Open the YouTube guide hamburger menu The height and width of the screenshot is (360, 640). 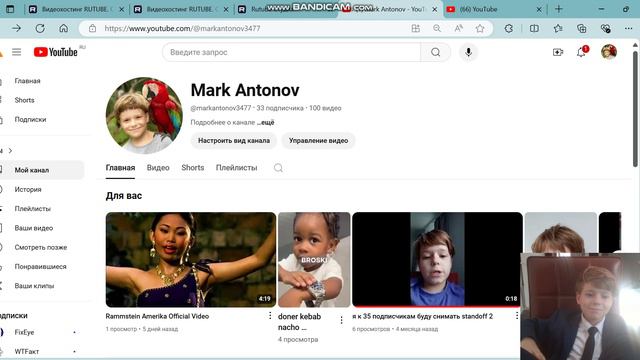coord(16,52)
